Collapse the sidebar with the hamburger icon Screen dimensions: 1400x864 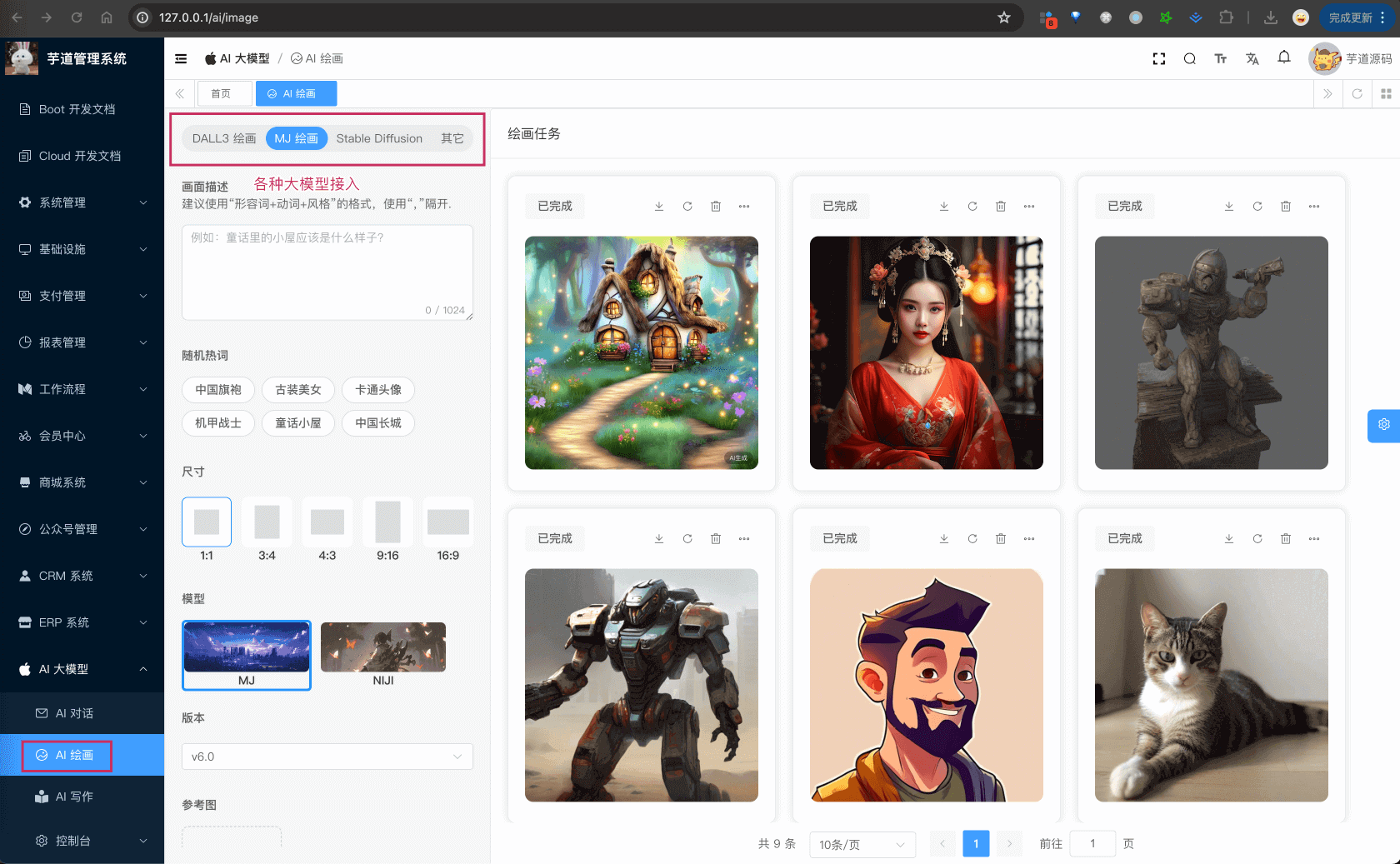181,58
